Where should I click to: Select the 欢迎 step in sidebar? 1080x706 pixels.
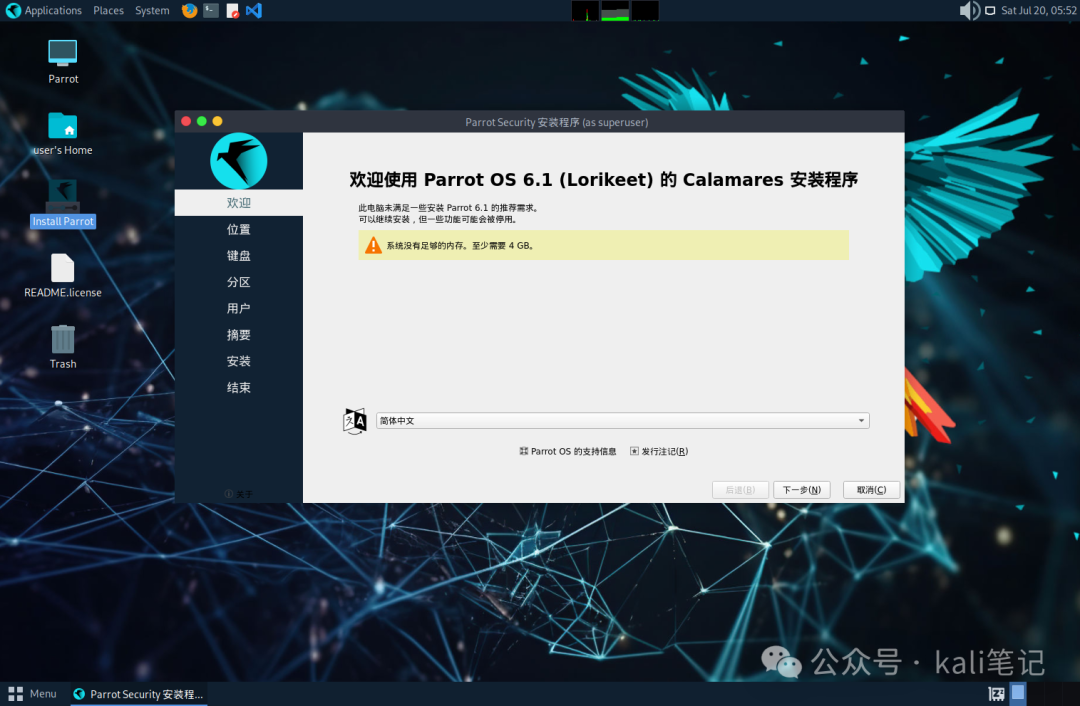coord(238,203)
